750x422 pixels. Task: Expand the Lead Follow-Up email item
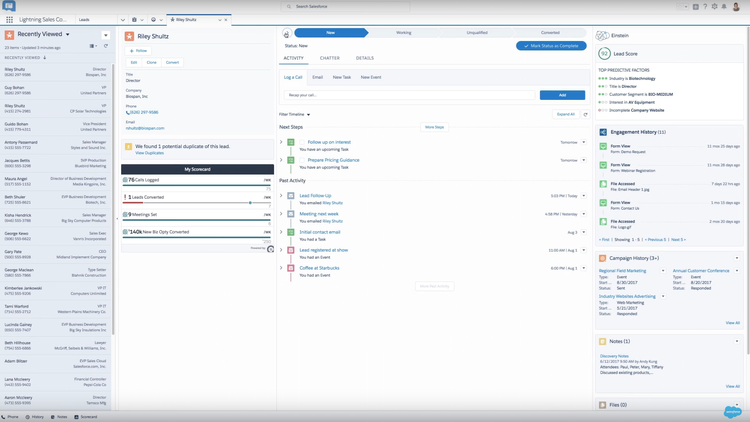[281, 196]
